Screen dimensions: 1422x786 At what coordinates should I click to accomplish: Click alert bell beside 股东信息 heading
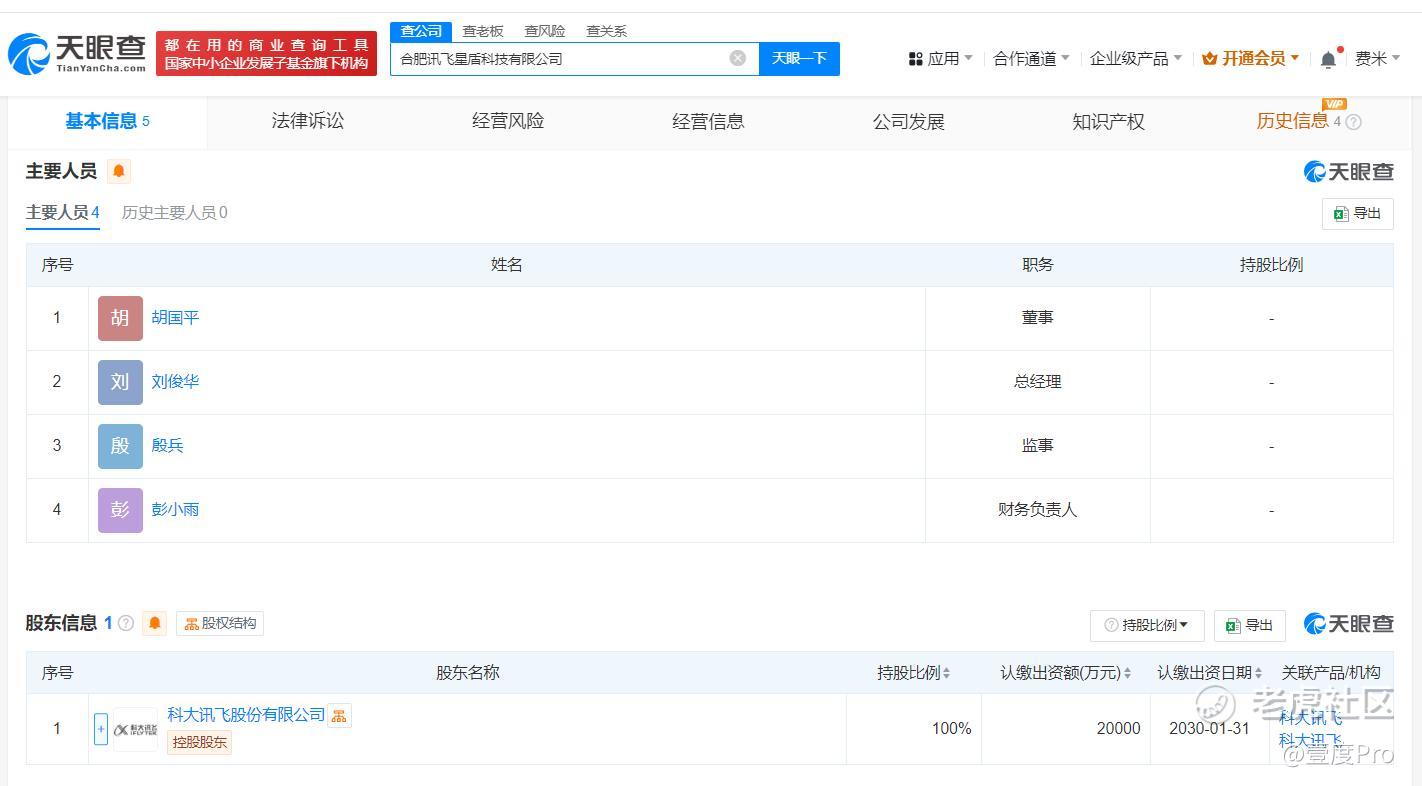point(154,623)
